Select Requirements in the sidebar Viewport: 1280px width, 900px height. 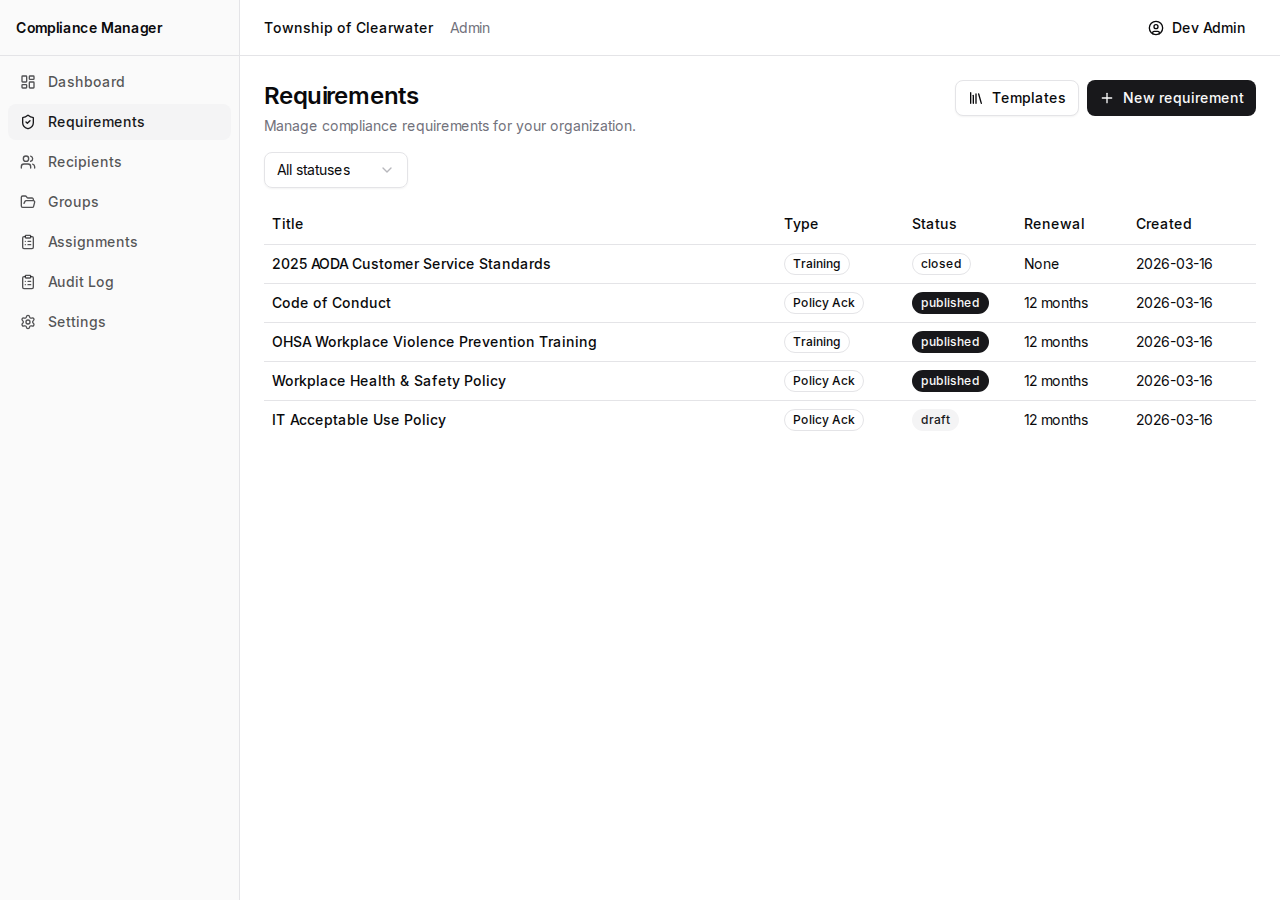120,122
